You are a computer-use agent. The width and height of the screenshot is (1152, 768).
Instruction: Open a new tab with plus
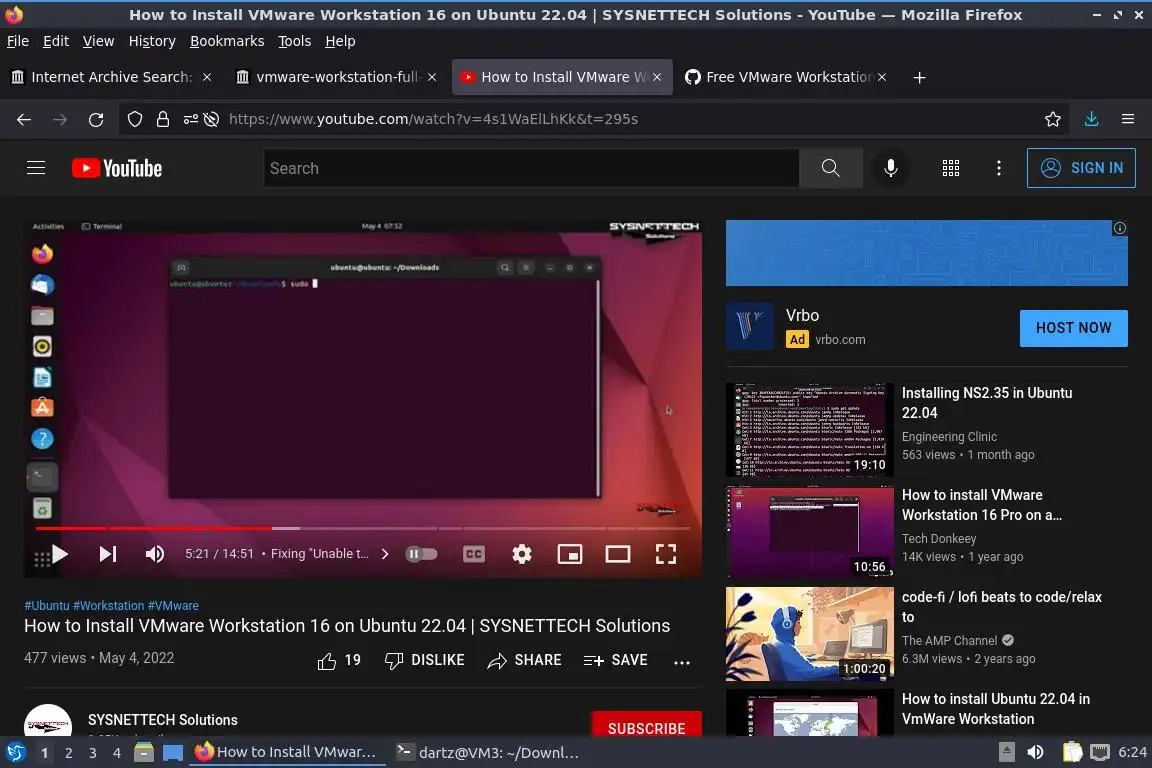tap(919, 77)
